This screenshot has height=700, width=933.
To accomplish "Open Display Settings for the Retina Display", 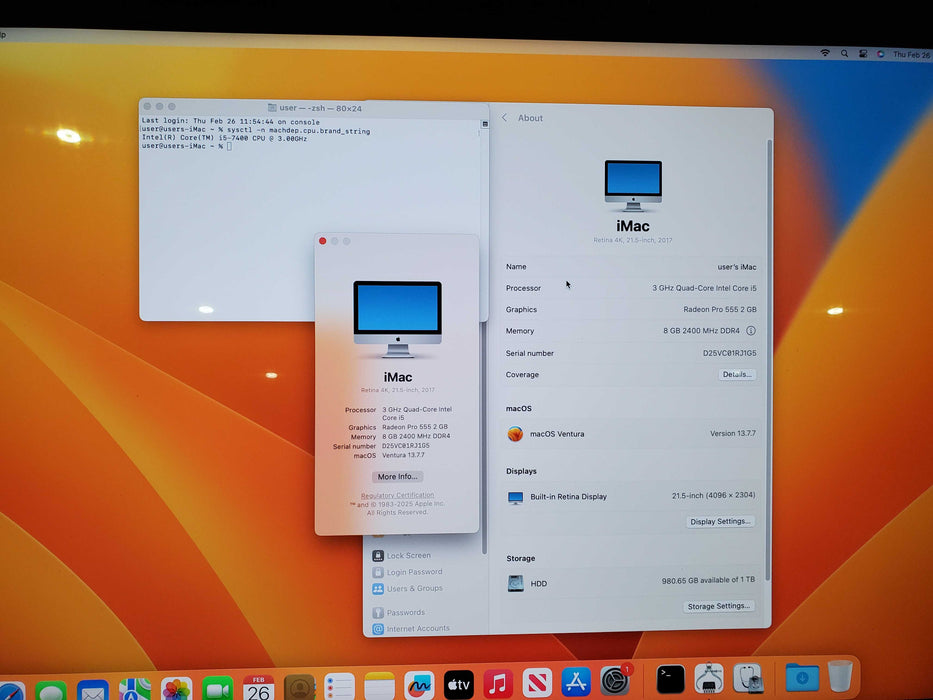I will pyautogui.click(x=719, y=521).
